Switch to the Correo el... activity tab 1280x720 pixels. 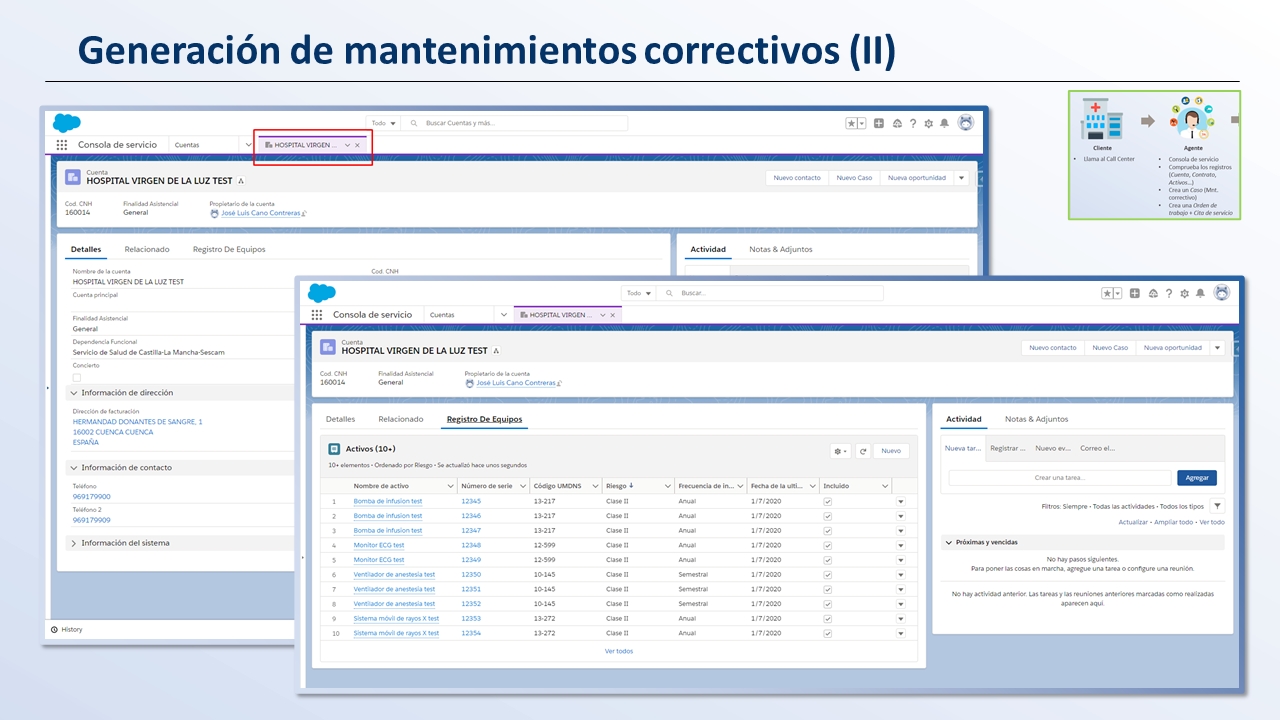1097,449
